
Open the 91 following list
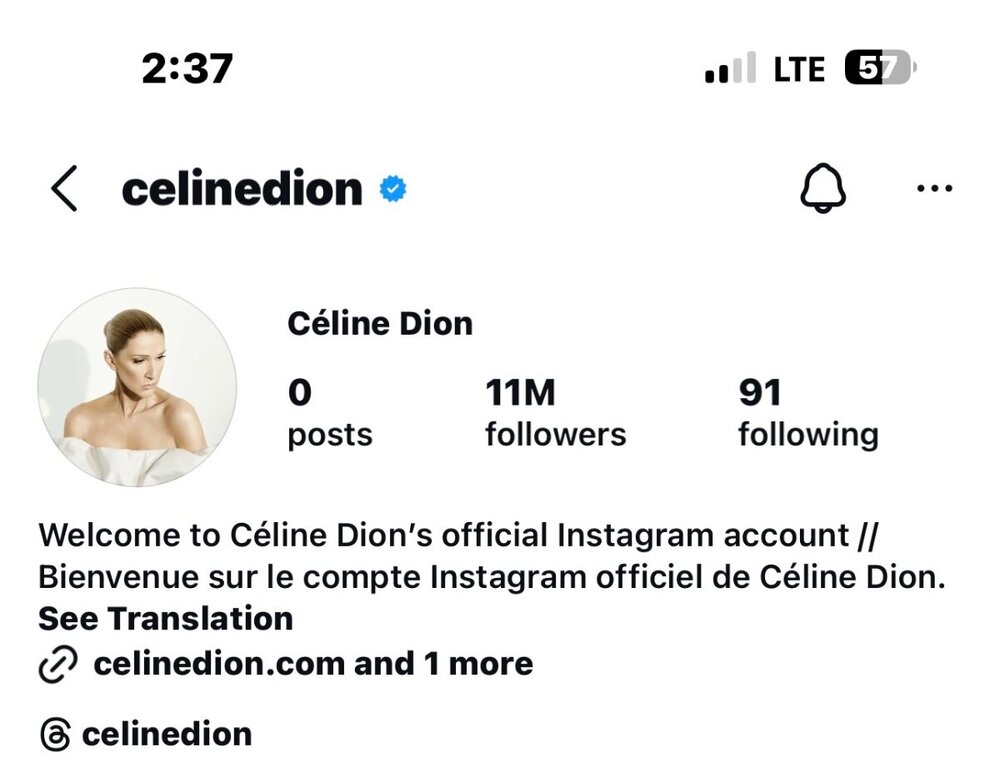[x=807, y=413]
